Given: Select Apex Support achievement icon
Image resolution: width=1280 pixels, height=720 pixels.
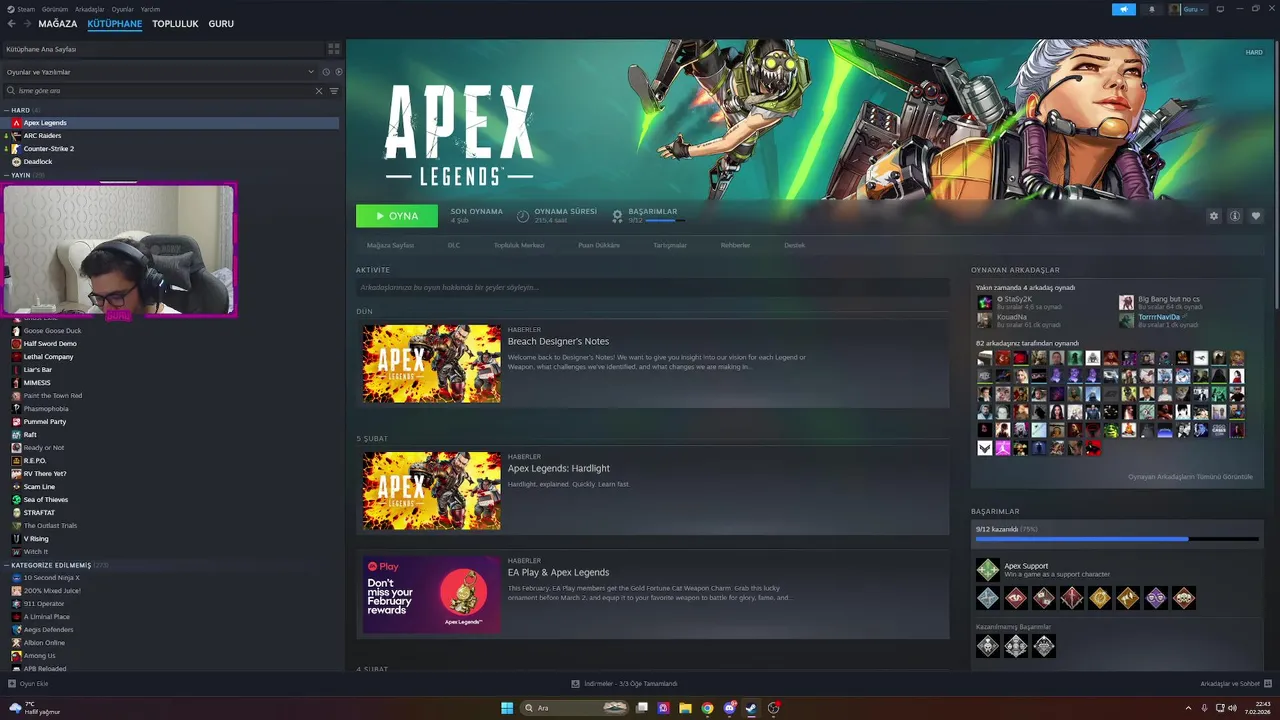Looking at the screenshot, I should tap(988, 570).
